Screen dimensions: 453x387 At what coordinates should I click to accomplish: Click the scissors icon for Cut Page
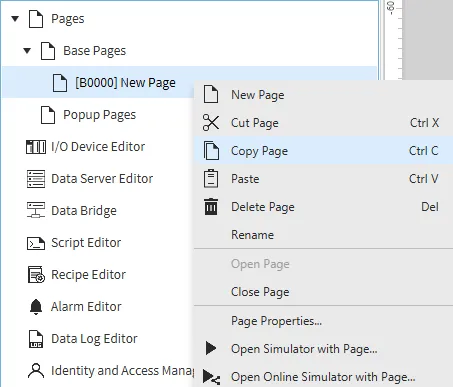211,123
